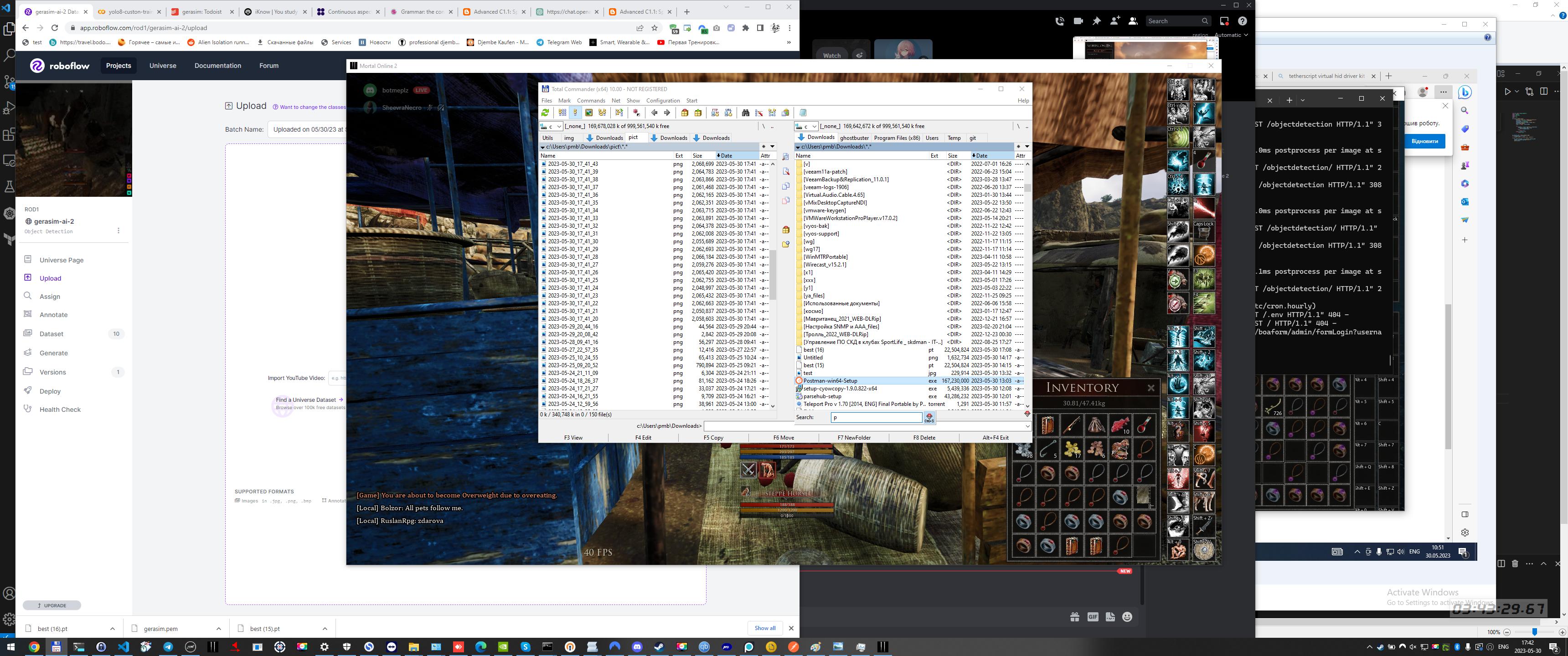The width and height of the screenshot is (1568, 656).
Task: Click the Discord help question mark icon
Action: [1243, 20]
